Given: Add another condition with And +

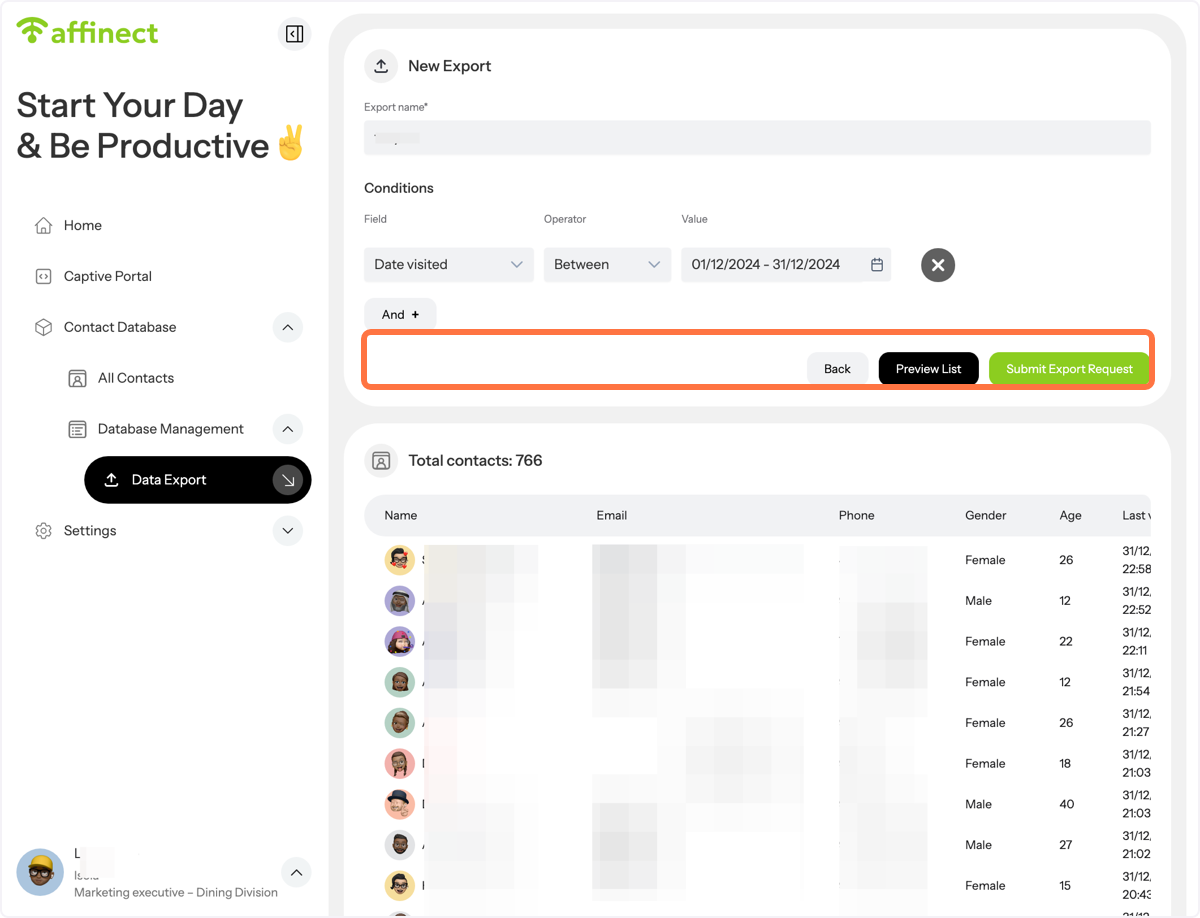Looking at the screenshot, I should click(400, 314).
